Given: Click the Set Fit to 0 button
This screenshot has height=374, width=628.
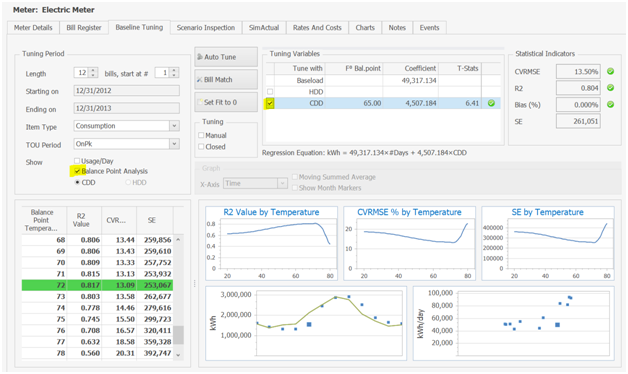Looking at the screenshot, I should pyautogui.click(x=226, y=102).
